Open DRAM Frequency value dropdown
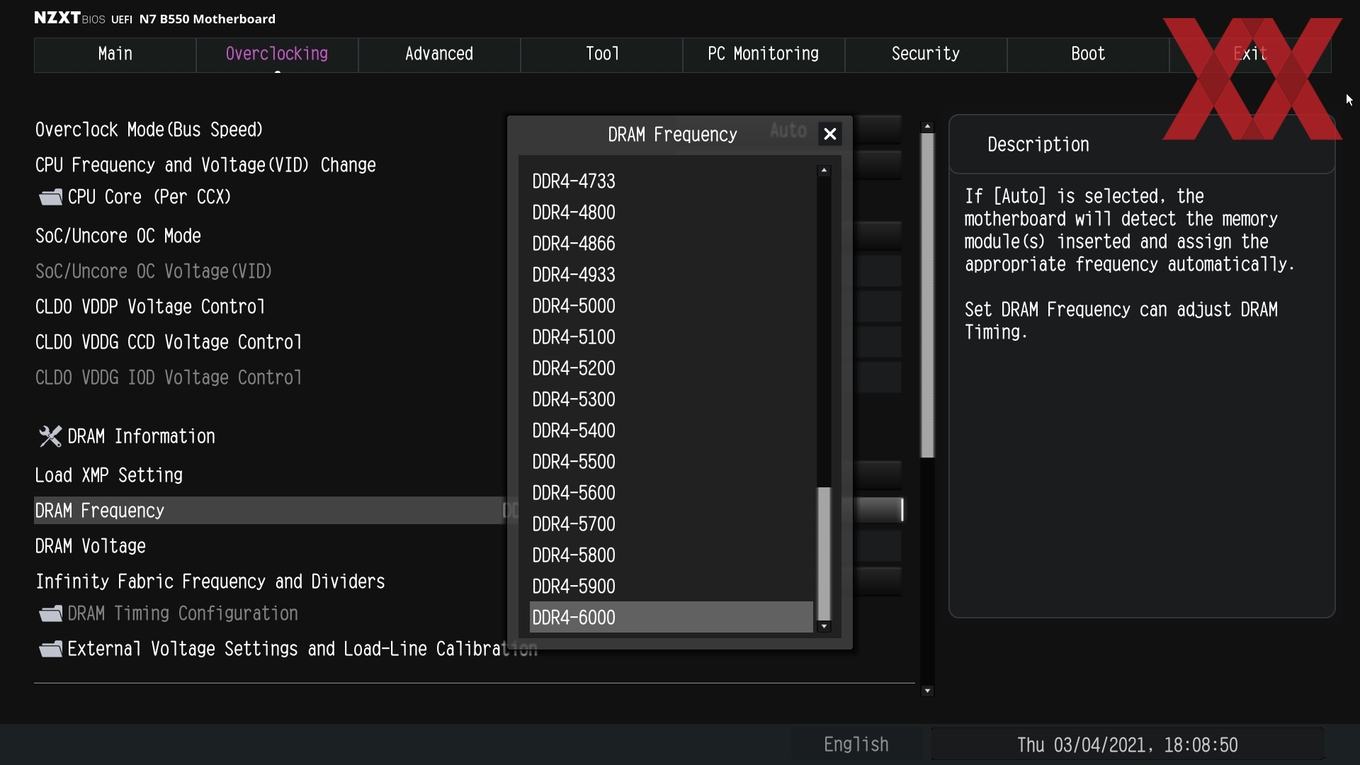1360x765 pixels. (x=878, y=510)
